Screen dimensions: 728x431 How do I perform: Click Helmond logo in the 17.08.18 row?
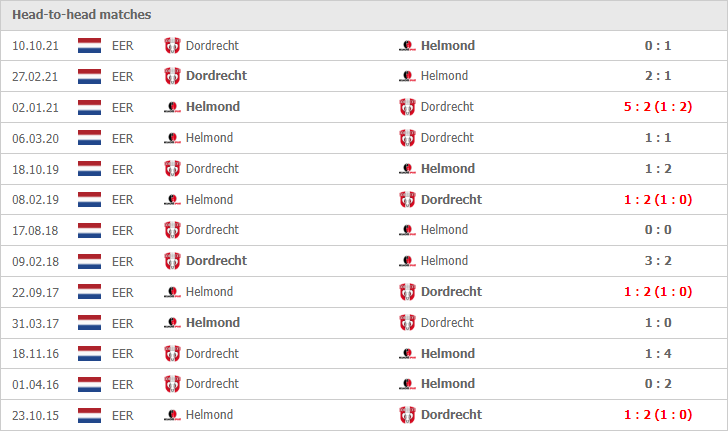point(407,230)
